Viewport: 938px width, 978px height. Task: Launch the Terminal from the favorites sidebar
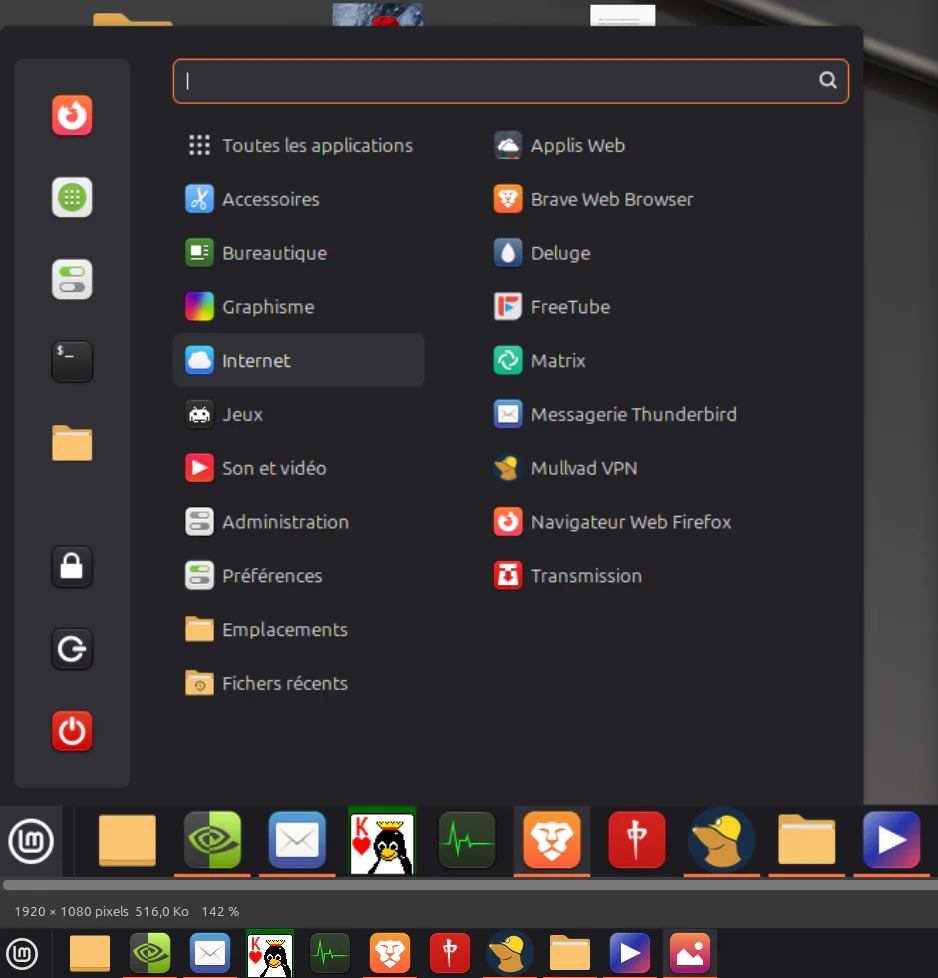tap(72, 361)
